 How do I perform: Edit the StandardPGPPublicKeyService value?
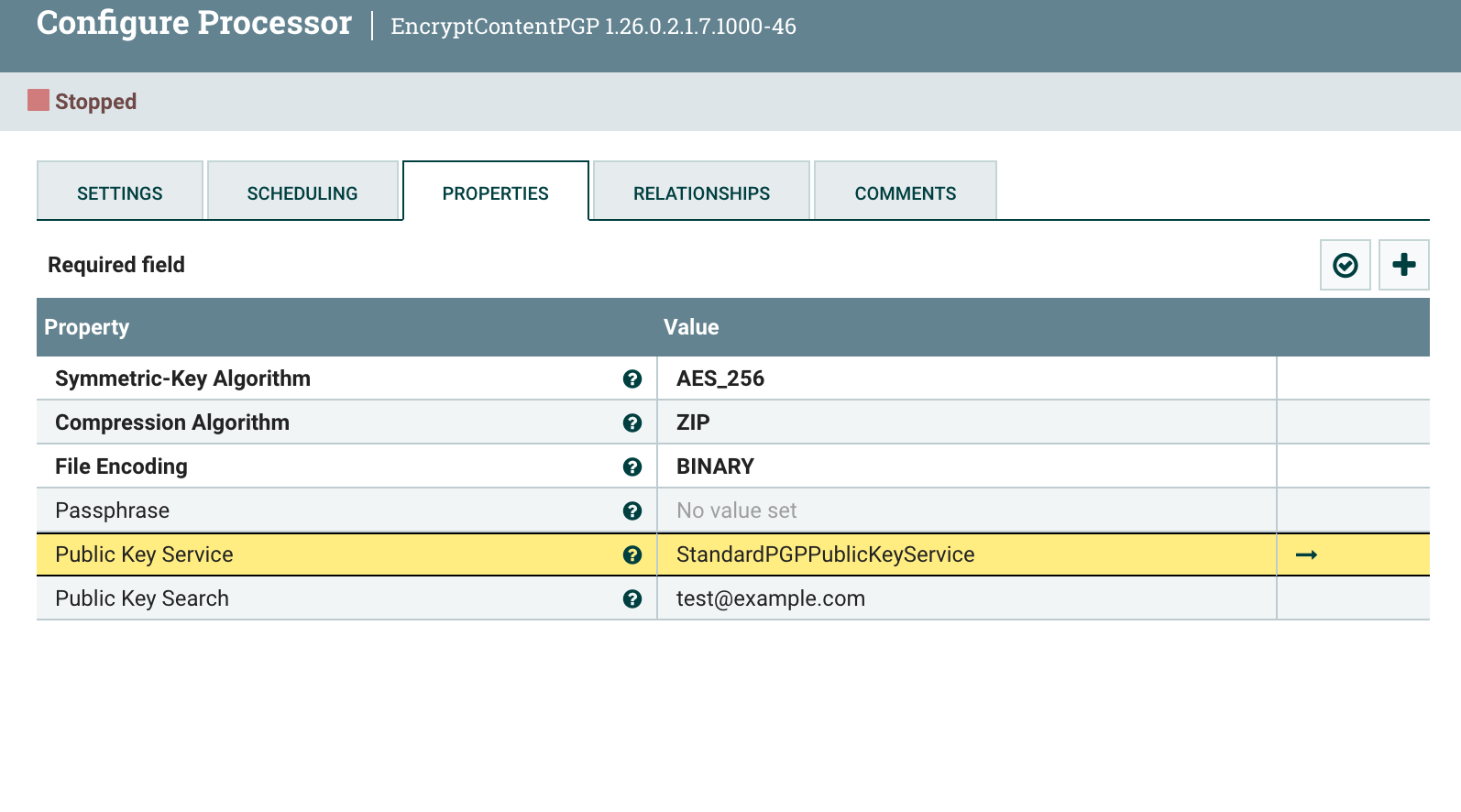point(967,554)
